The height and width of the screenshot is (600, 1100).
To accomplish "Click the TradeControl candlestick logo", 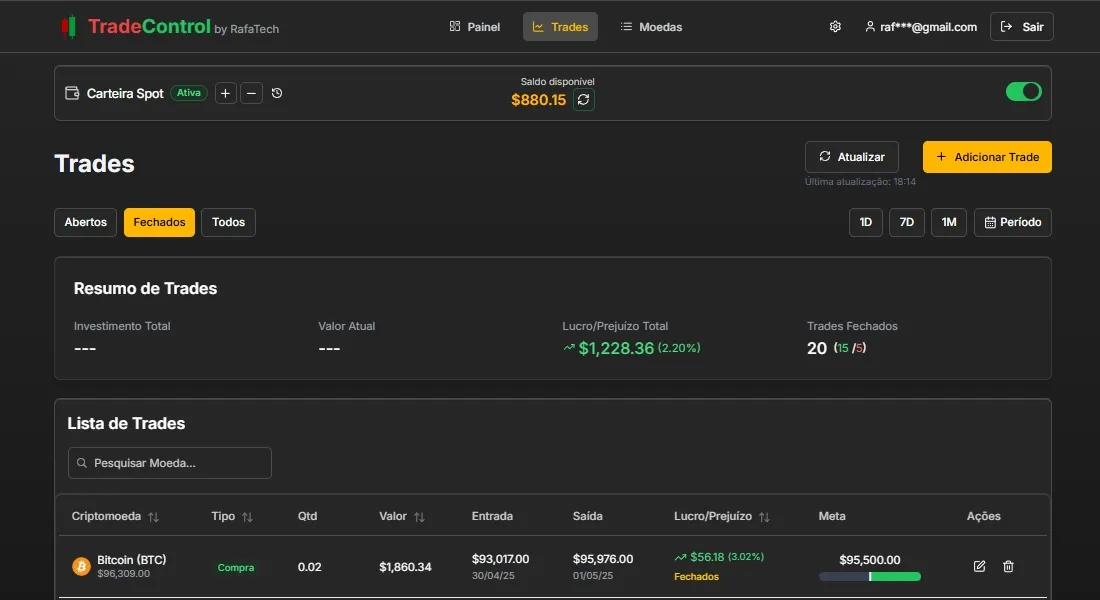I will (x=68, y=27).
